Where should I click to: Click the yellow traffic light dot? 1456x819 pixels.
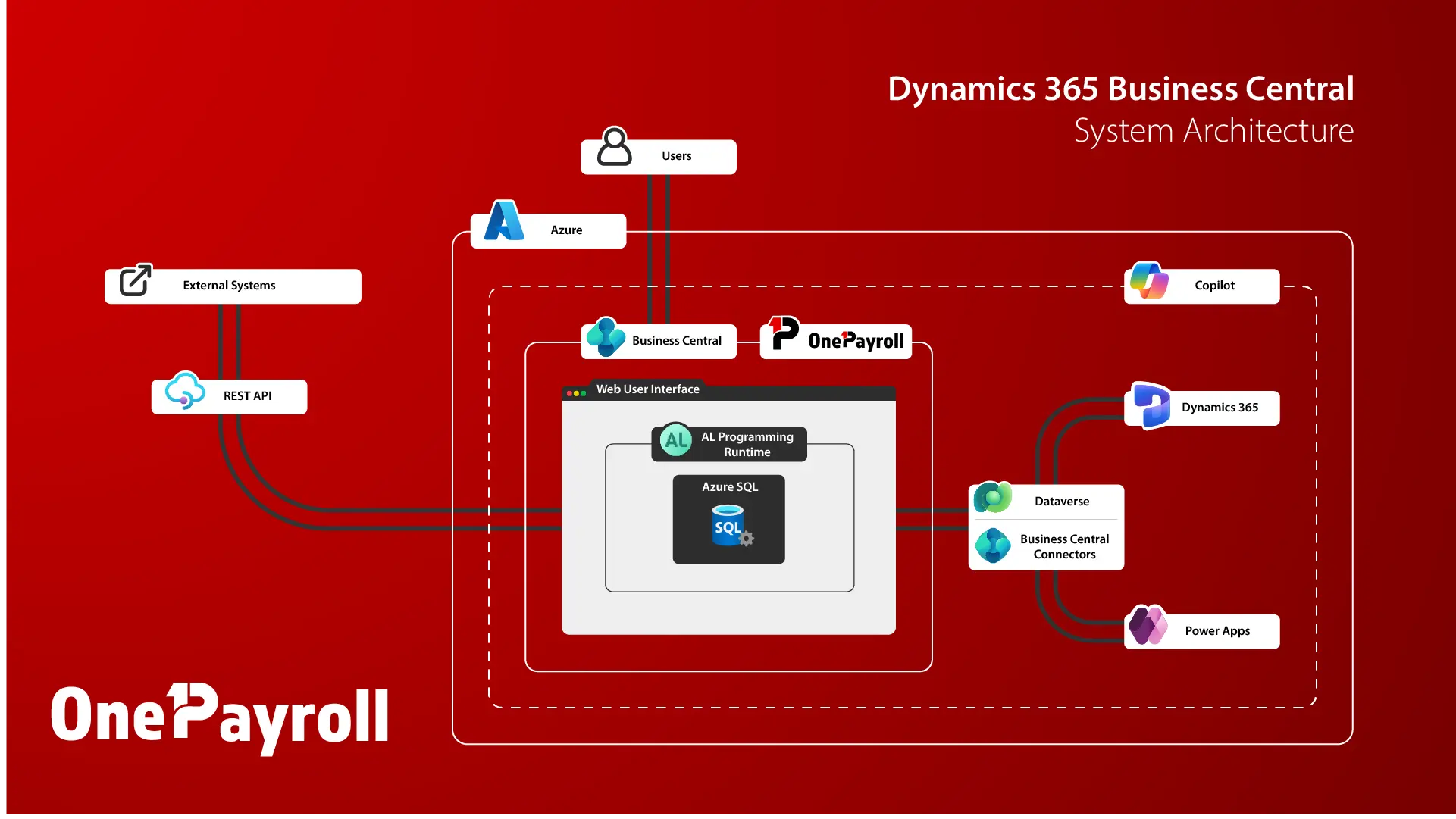point(576,393)
